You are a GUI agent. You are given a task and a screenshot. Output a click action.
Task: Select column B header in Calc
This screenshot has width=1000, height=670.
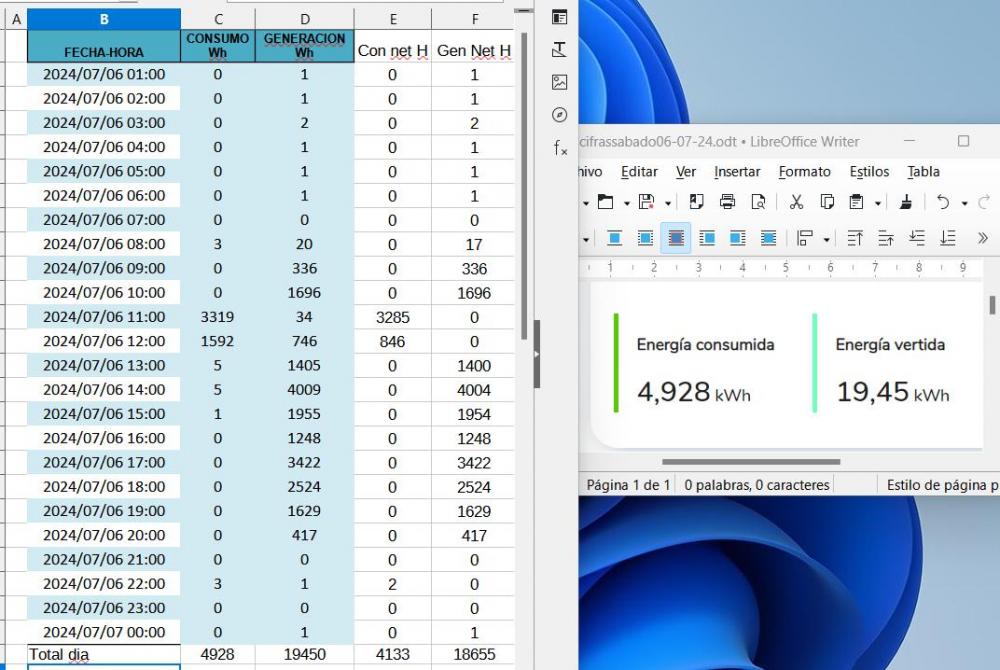104,19
